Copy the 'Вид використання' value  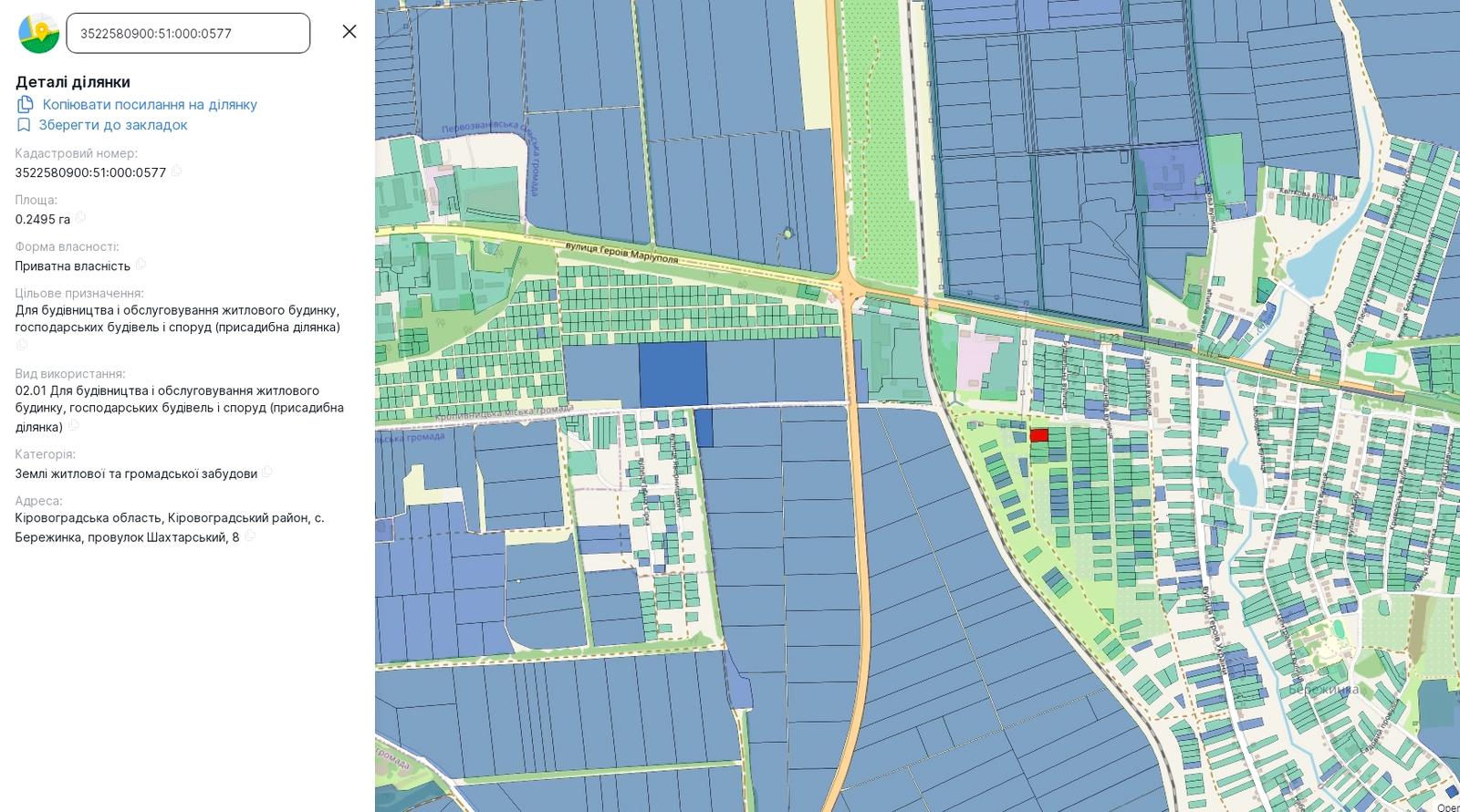tap(73, 425)
